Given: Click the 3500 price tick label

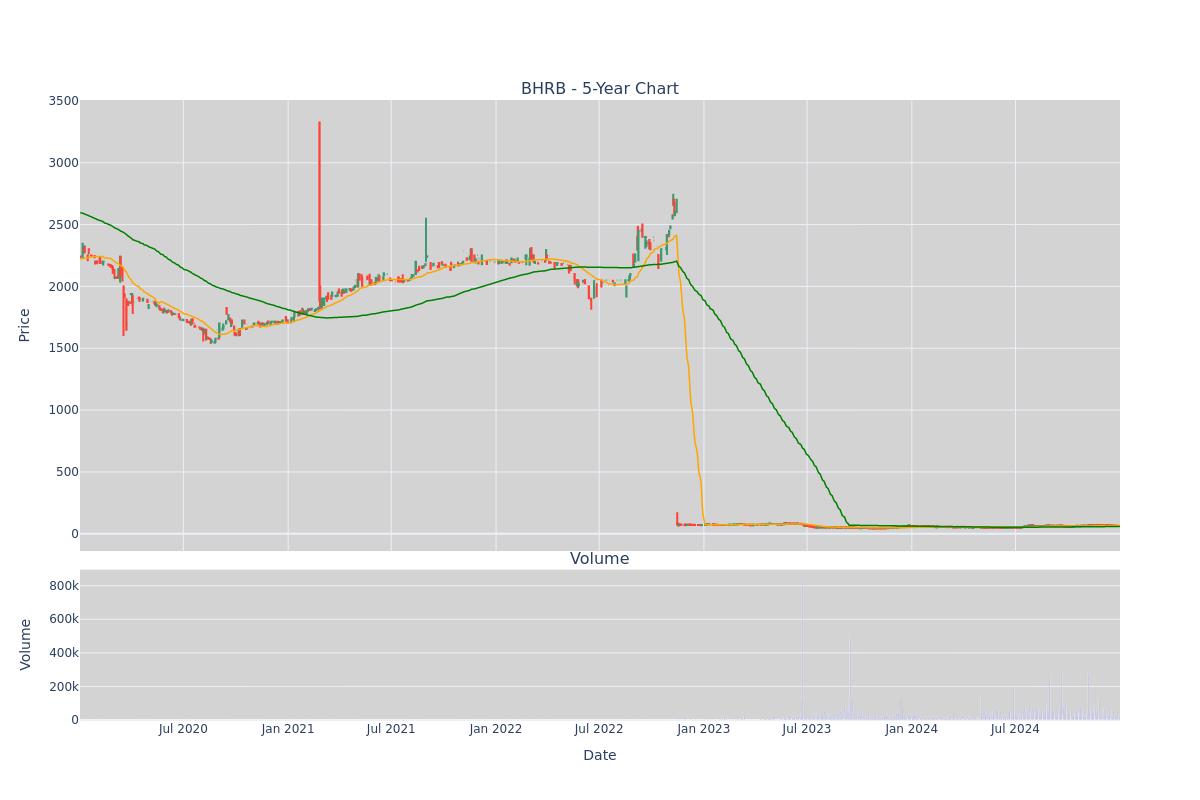Looking at the screenshot, I should (x=62, y=101).
